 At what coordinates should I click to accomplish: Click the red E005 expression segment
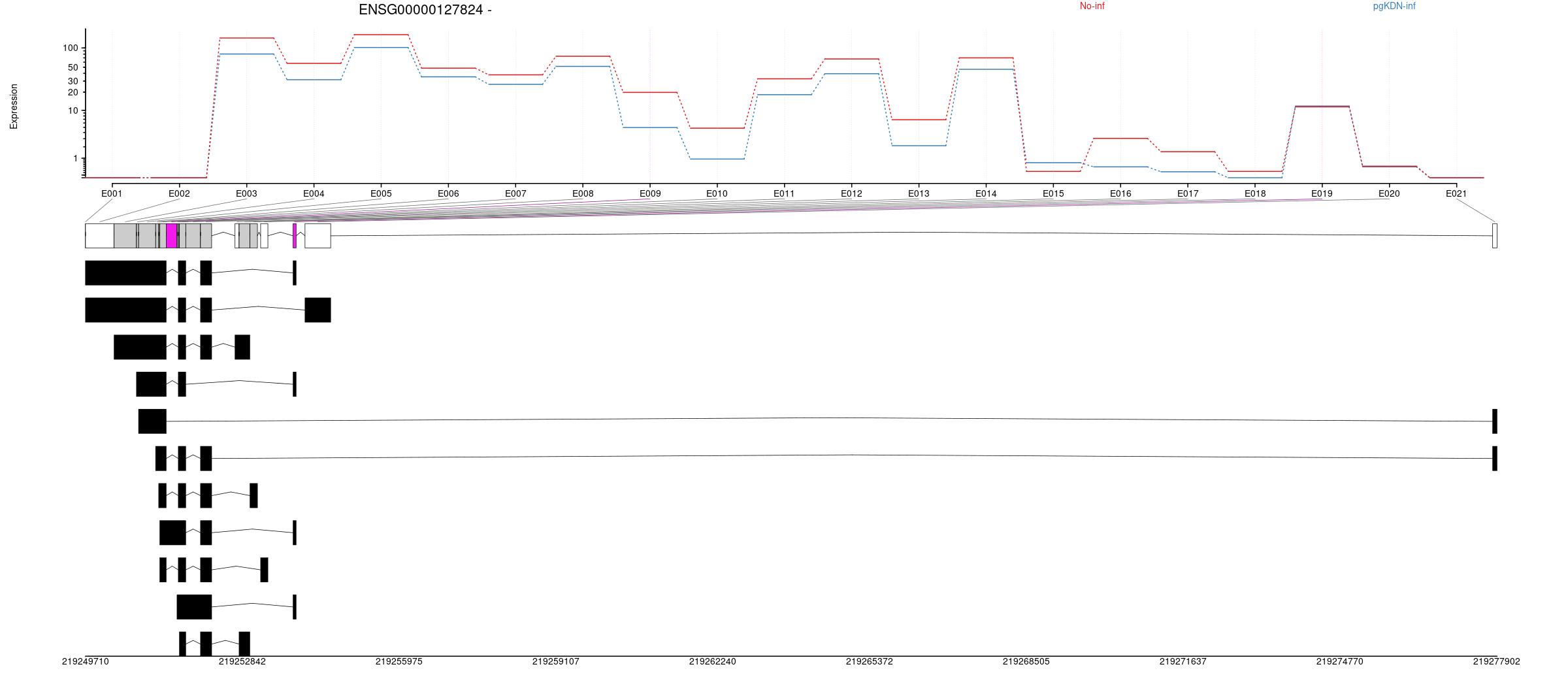[381, 35]
